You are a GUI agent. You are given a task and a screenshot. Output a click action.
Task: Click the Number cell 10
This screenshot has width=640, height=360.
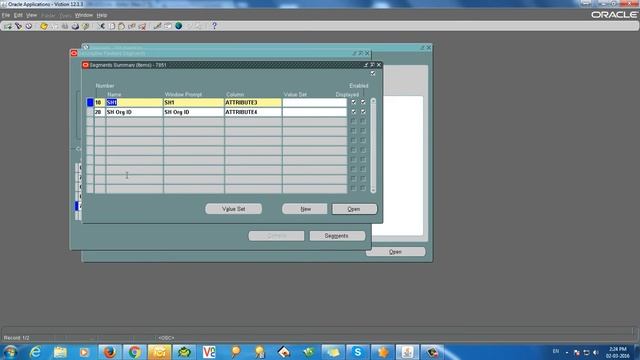click(x=100, y=102)
